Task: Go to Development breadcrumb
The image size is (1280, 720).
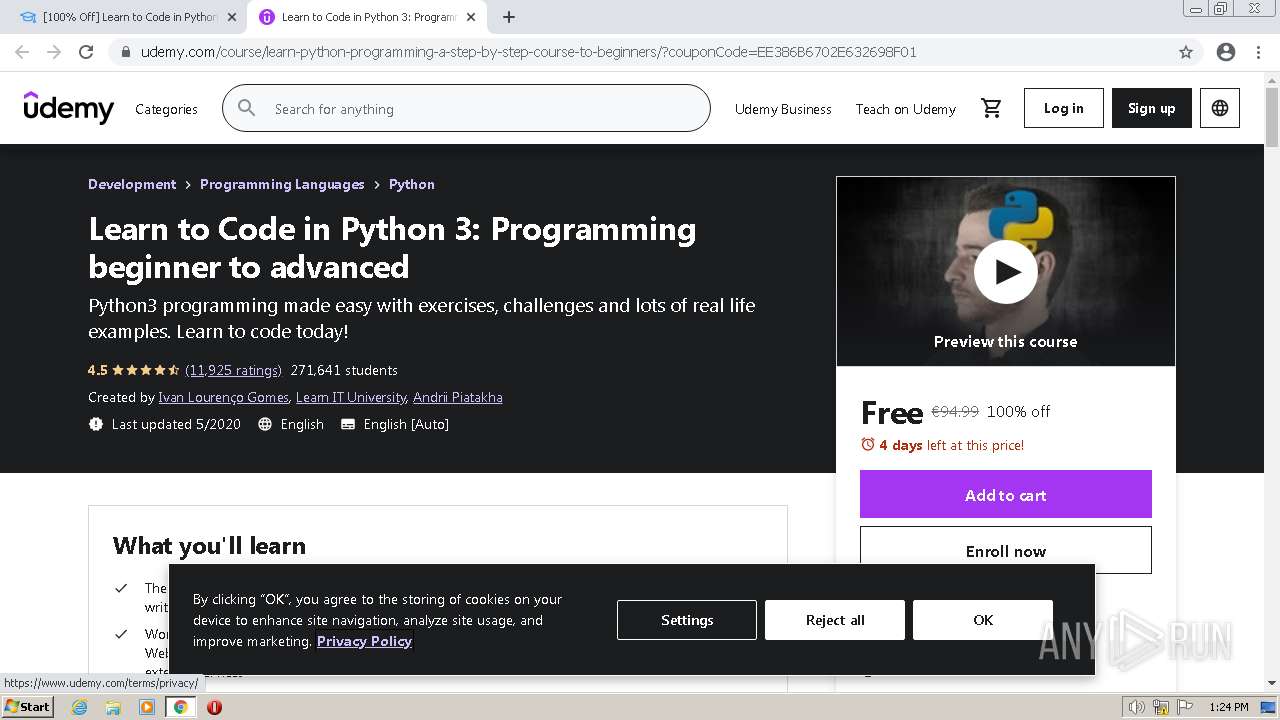Action: tap(132, 184)
